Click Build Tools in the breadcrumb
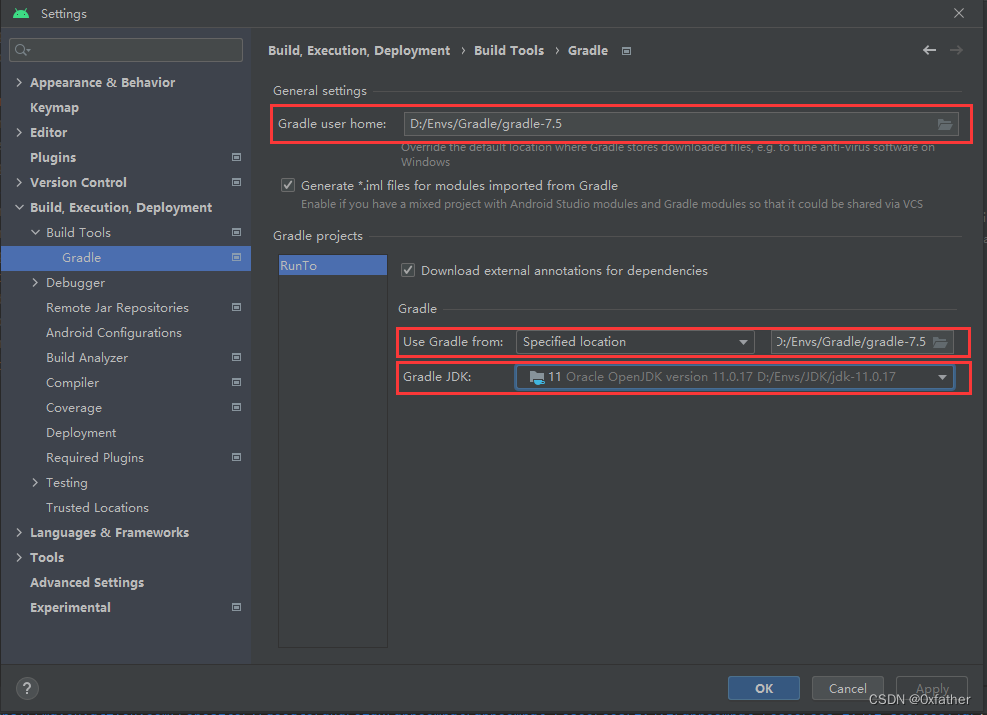The image size is (987, 715). pos(509,50)
